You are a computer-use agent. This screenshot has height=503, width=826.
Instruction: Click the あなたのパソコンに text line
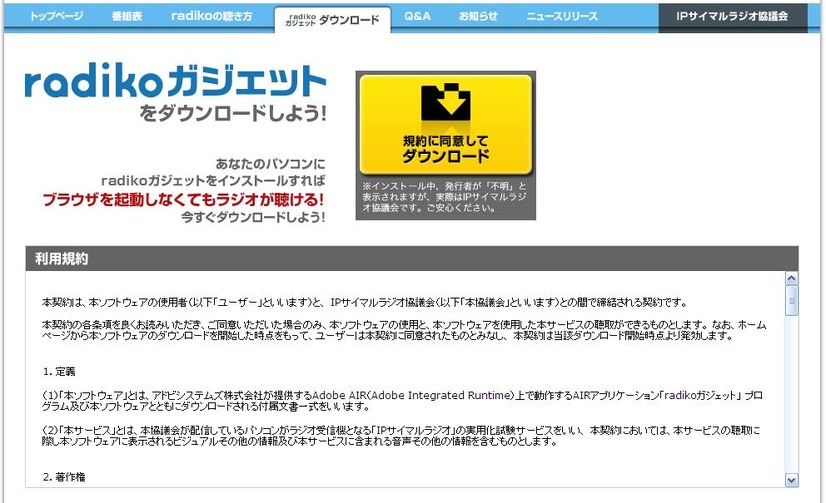click(x=270, y=164)
